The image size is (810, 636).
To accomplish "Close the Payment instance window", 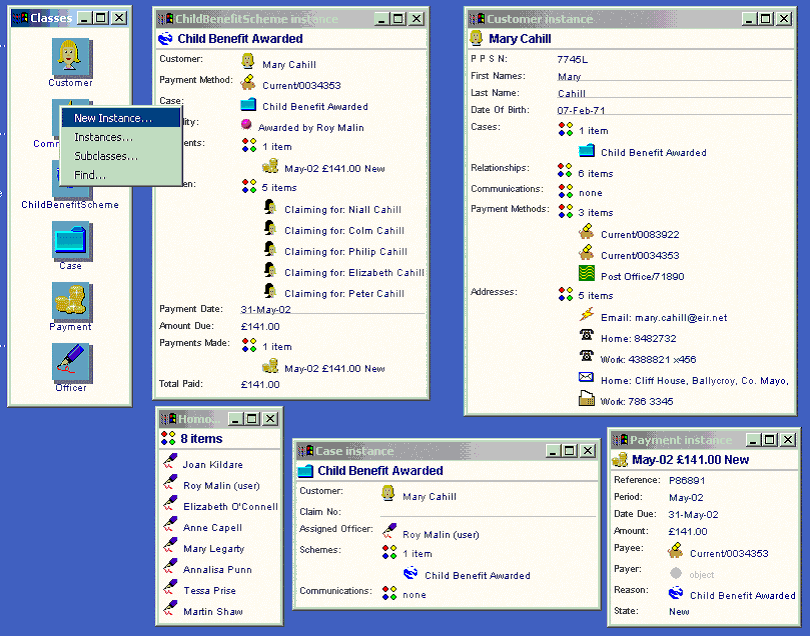I will coord(788,440).
